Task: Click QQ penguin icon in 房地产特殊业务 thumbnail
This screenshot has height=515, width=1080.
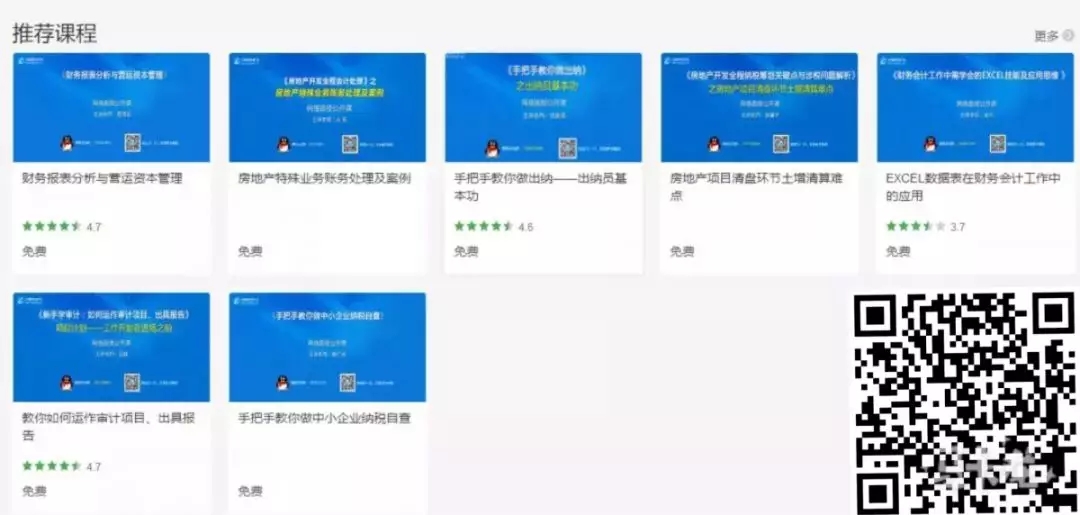Action: [x=283, y=145]
